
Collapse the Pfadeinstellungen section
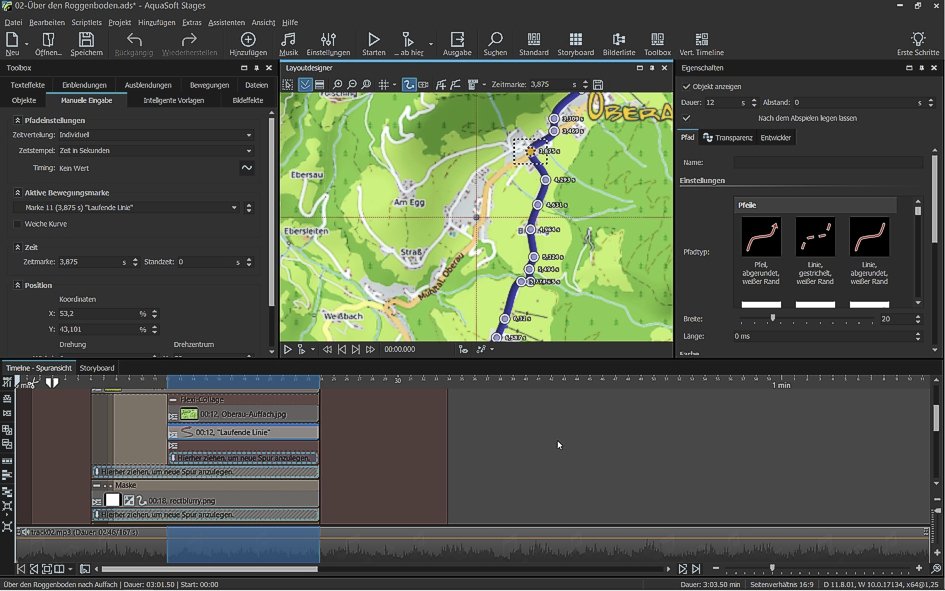(x=17, y=120)
